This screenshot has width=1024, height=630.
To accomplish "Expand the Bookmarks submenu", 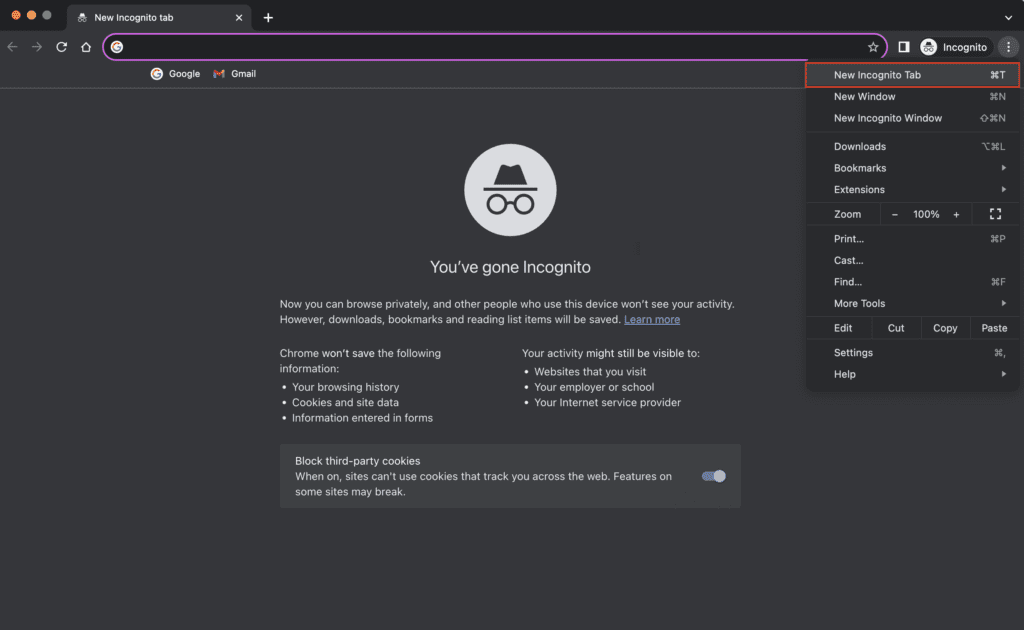I will (912, 168).
